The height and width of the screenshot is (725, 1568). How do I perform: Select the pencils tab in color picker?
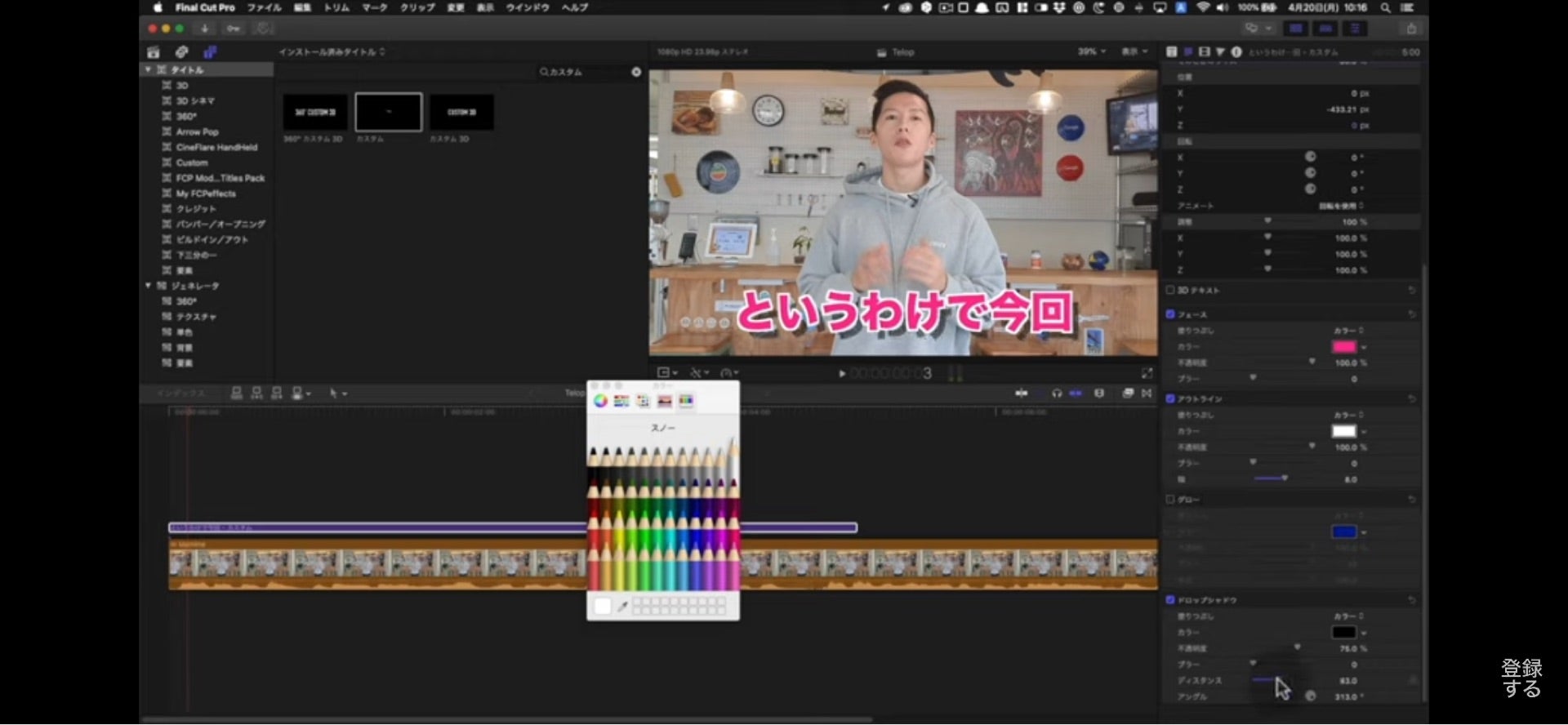click(x=686, y=401)
